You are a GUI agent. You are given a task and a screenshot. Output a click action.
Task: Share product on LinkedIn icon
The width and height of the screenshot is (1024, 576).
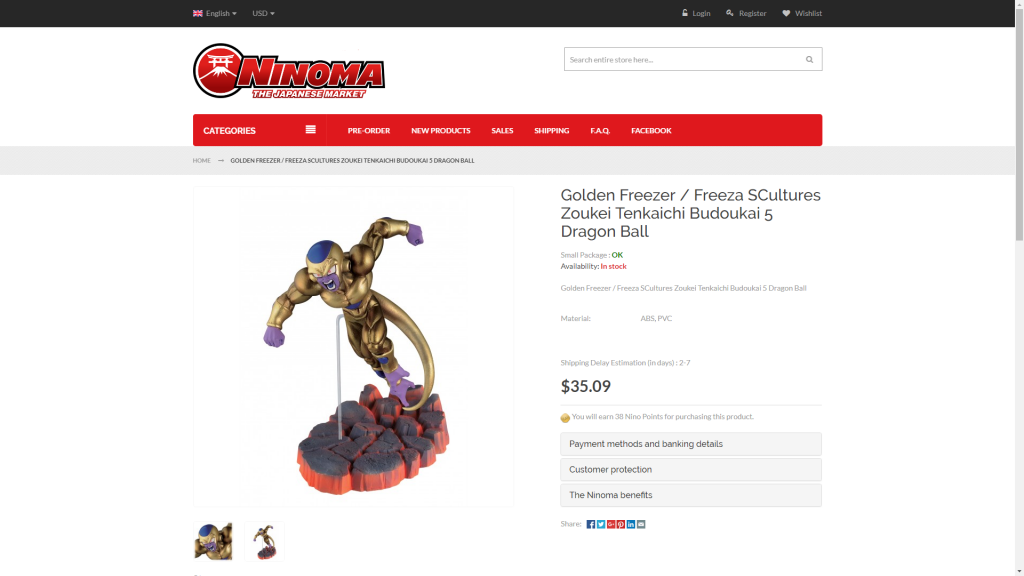(631, 524)
